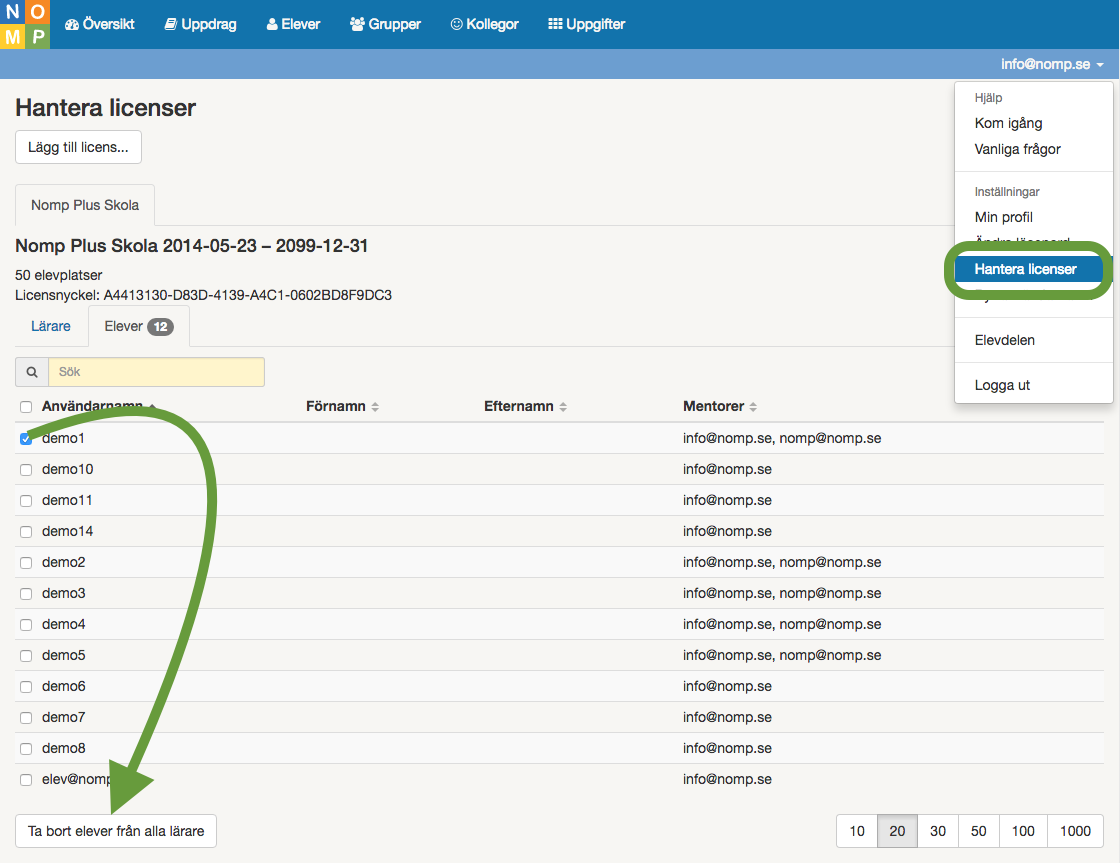This screenshot has width=1120, height=863.
Task: Show 50 rows per page
Action: pyautogui.click(x=979, y=831)
